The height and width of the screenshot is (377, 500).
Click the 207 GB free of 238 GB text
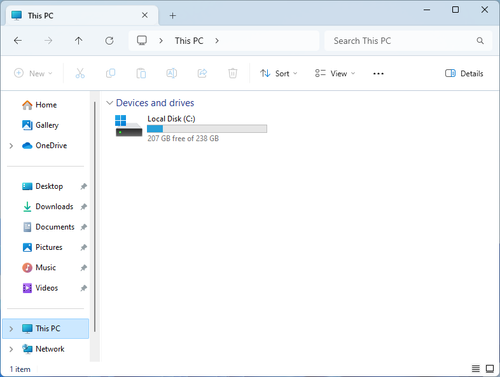tap(183, 138)
